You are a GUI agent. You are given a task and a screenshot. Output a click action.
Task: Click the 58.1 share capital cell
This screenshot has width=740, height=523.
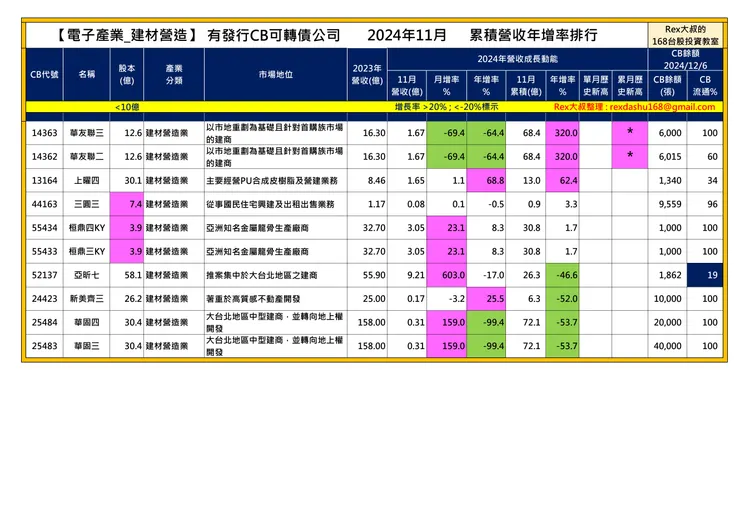tap(126, 275)
